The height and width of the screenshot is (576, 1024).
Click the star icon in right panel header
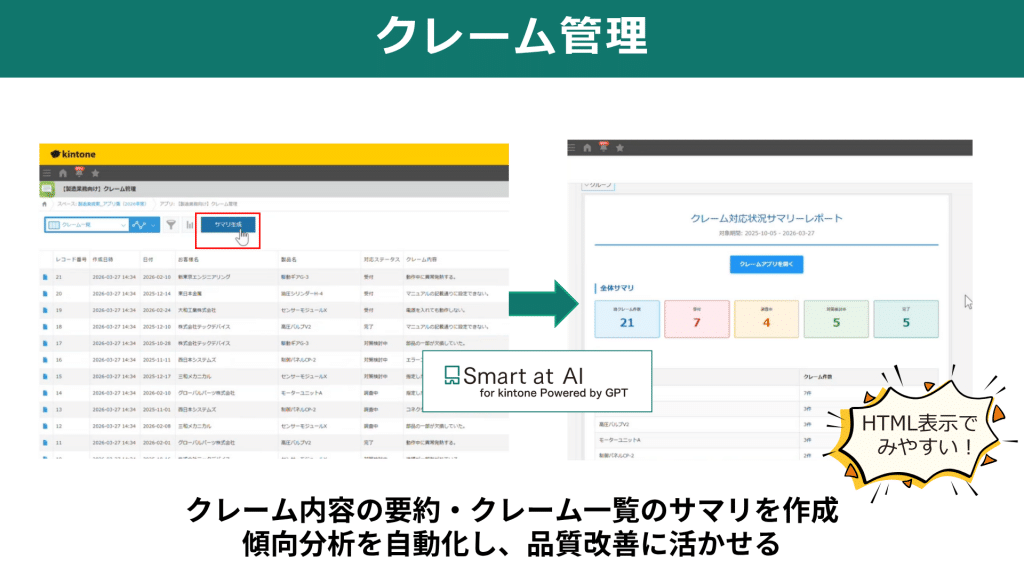point(620,148)
